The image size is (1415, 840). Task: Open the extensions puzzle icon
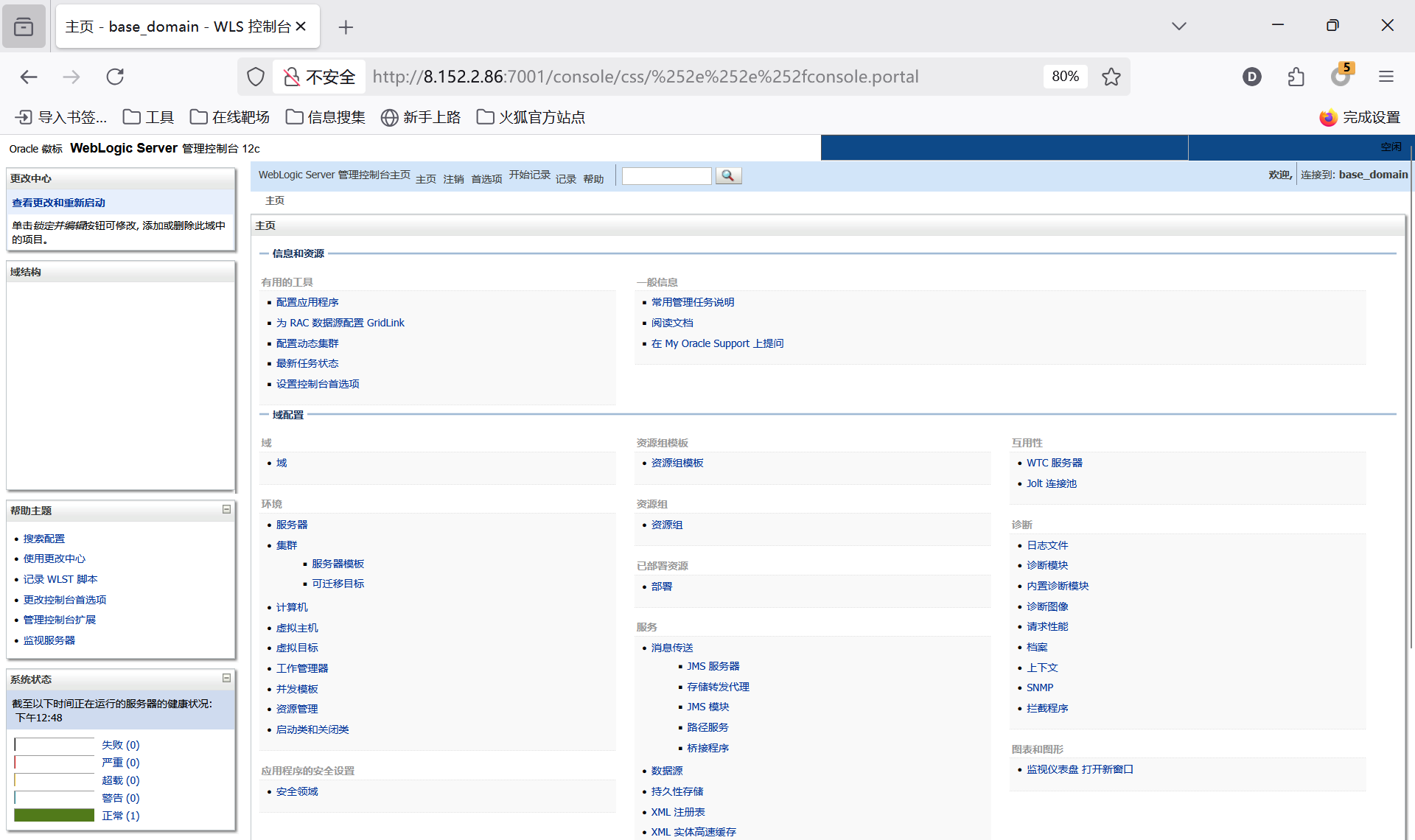coord(1296,77)
